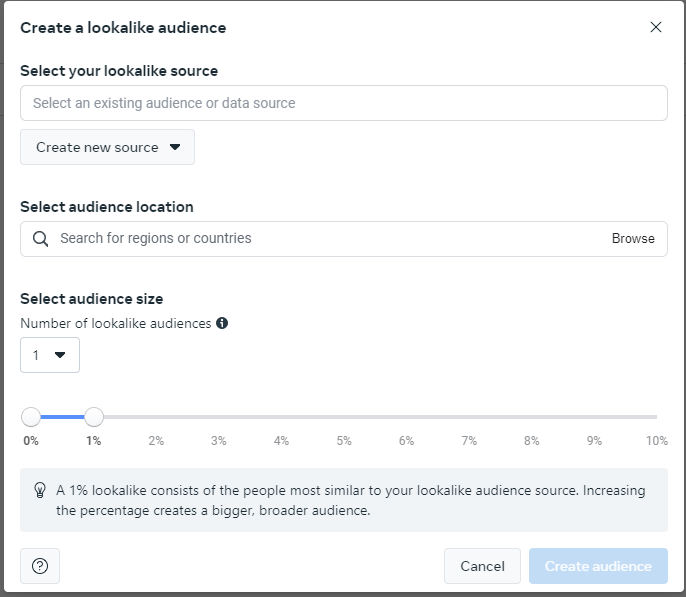Click the slider handle at 1%

tap(94, 417)
